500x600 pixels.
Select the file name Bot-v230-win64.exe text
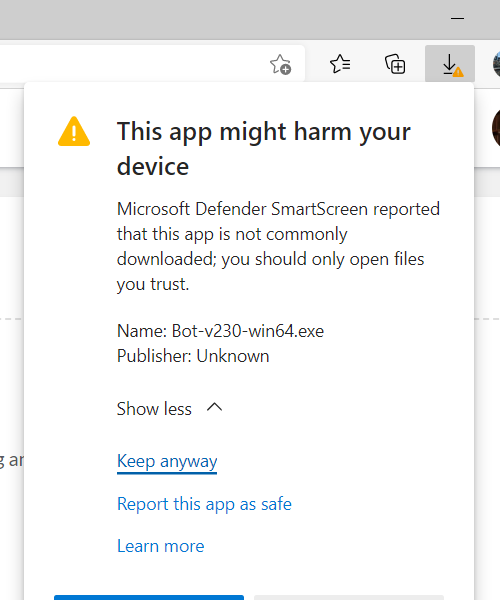248,331
